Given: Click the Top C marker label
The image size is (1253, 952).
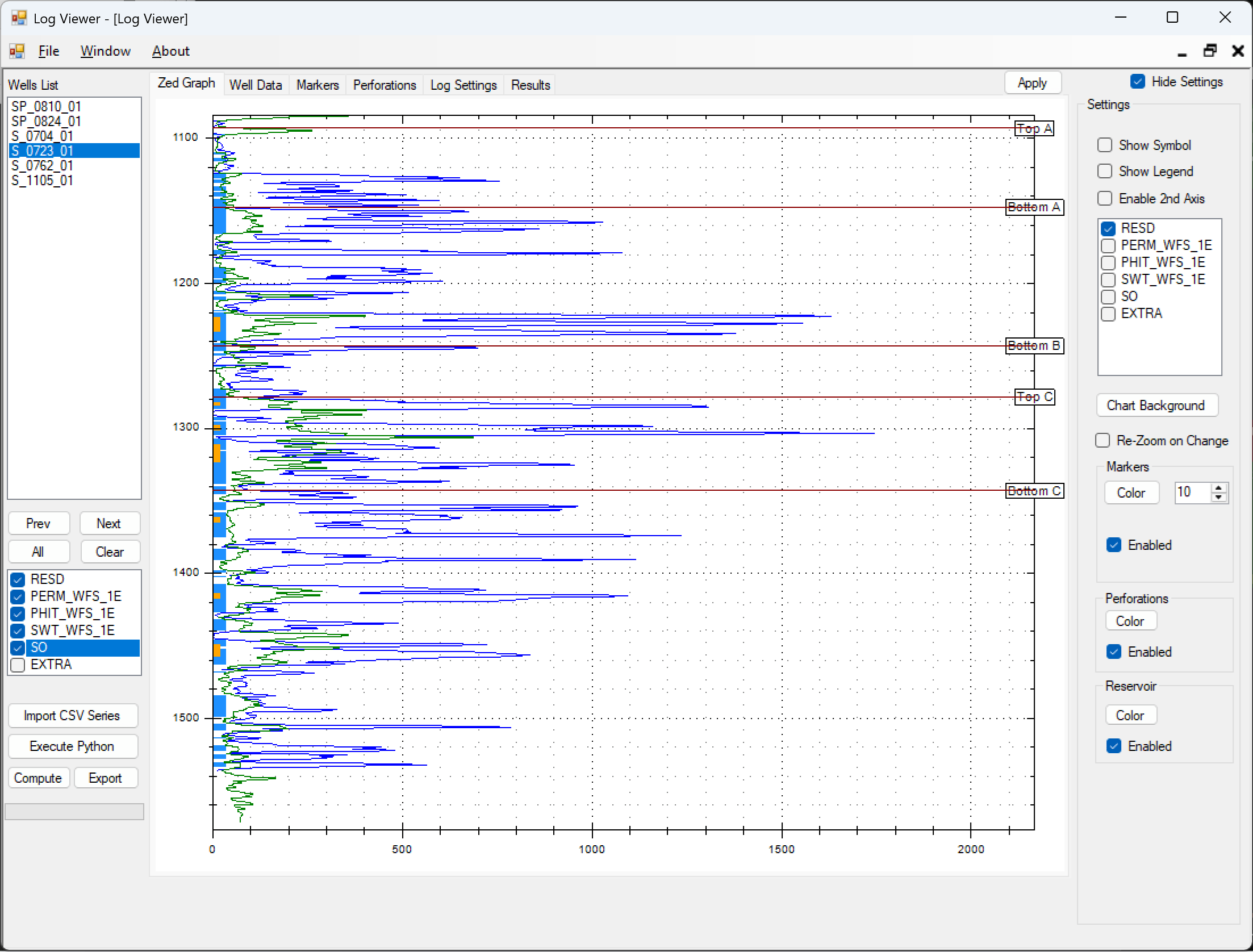Looking at the screenshot, I should 1034,397.
